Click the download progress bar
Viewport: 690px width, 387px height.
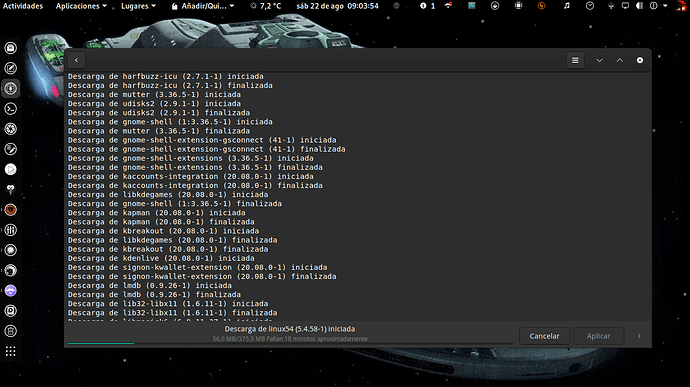click(290, 343)
